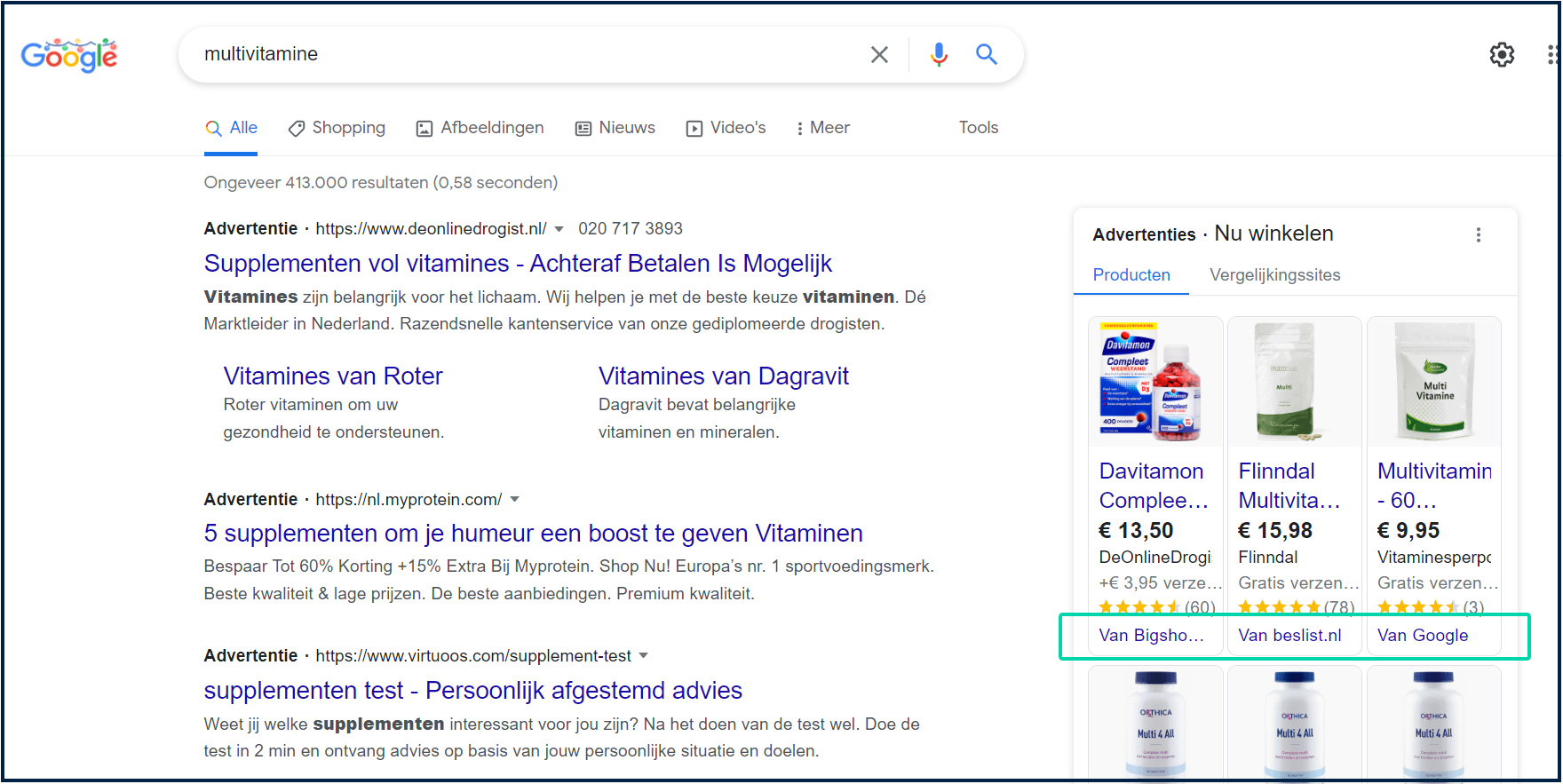This screenshot has height=784, width=1563.
Task: Open '5 supplementen om je humeur' ad link
Action: 533,534
